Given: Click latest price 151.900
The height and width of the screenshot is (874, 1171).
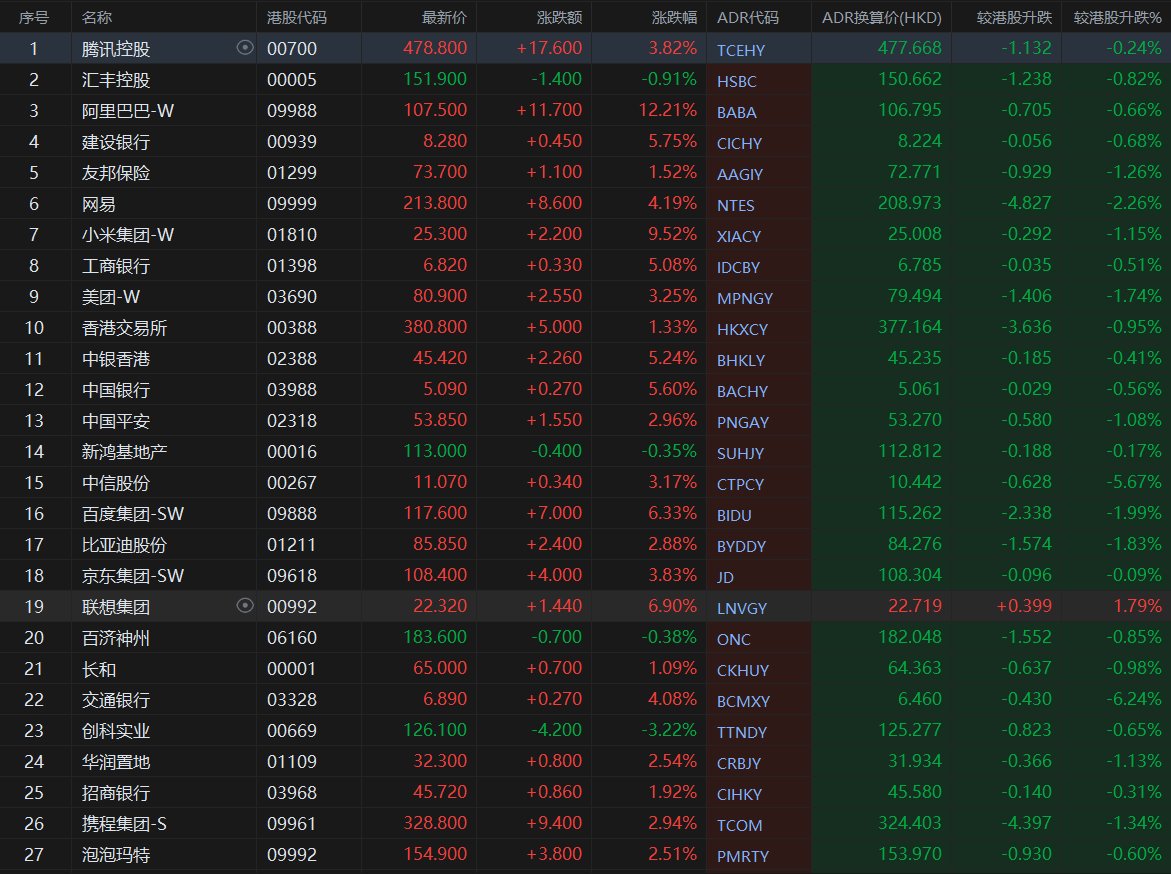Looking at the screenshot, I should click(435, 79).
